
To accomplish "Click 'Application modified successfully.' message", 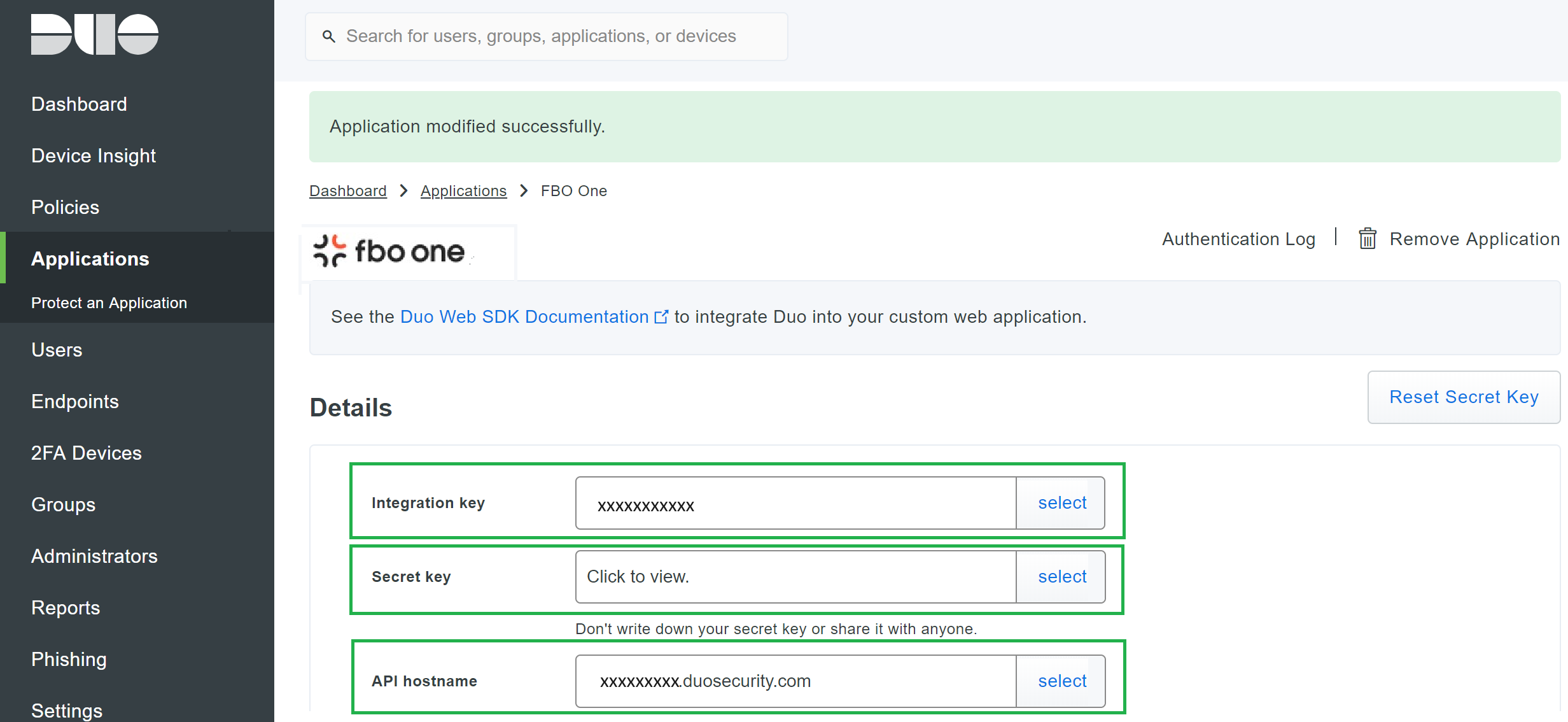I will click(x=467, y=126).
